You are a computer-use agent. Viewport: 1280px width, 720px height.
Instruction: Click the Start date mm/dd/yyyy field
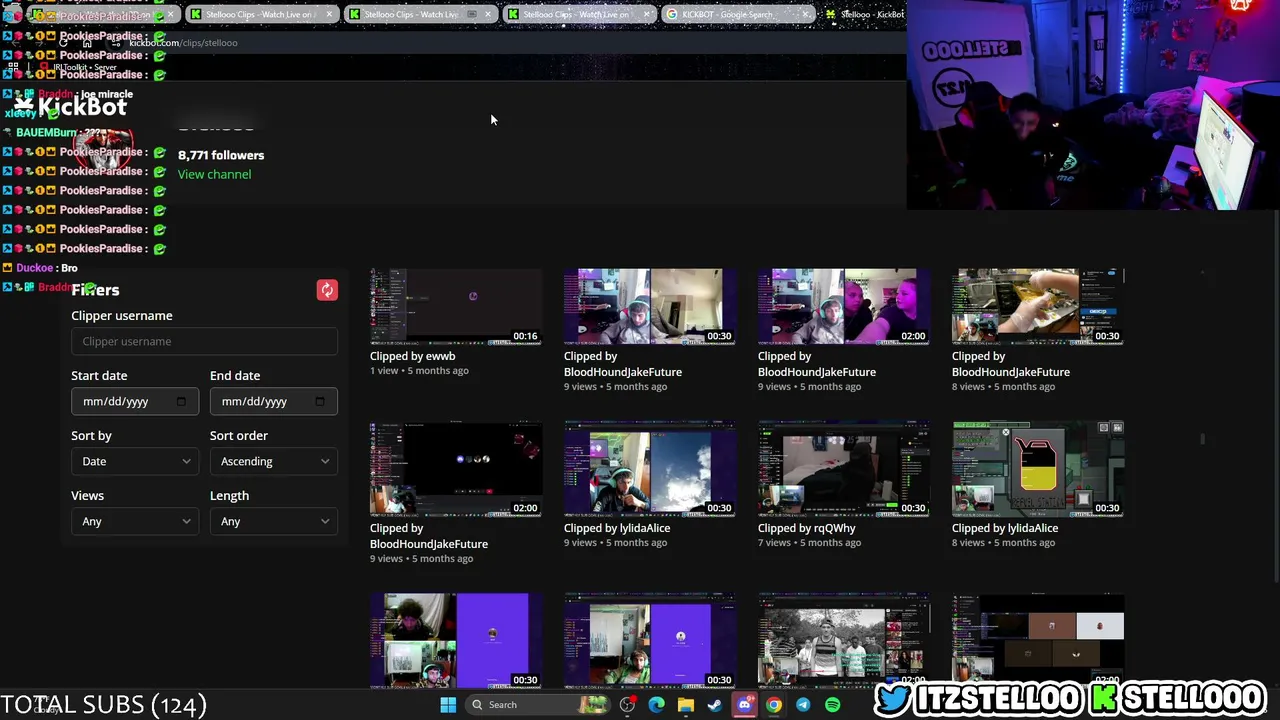(x=135, y=401)
